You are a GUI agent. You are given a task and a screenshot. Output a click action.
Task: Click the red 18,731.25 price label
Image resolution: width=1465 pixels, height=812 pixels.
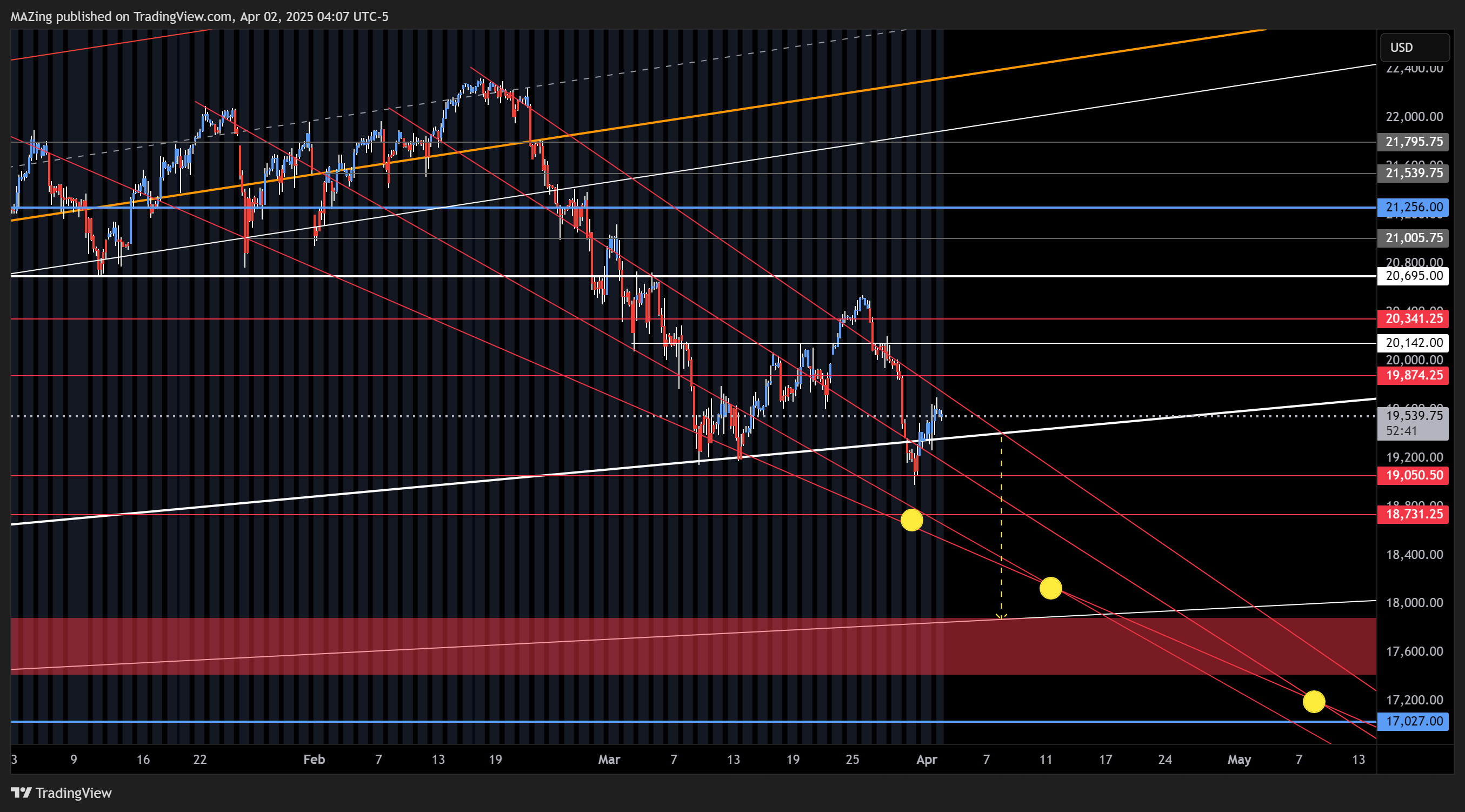1413,514
